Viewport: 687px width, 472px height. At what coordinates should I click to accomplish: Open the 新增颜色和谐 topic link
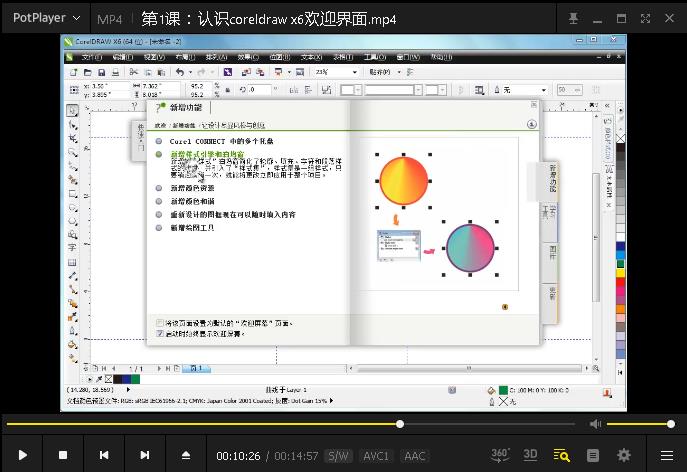coord(192,201)
